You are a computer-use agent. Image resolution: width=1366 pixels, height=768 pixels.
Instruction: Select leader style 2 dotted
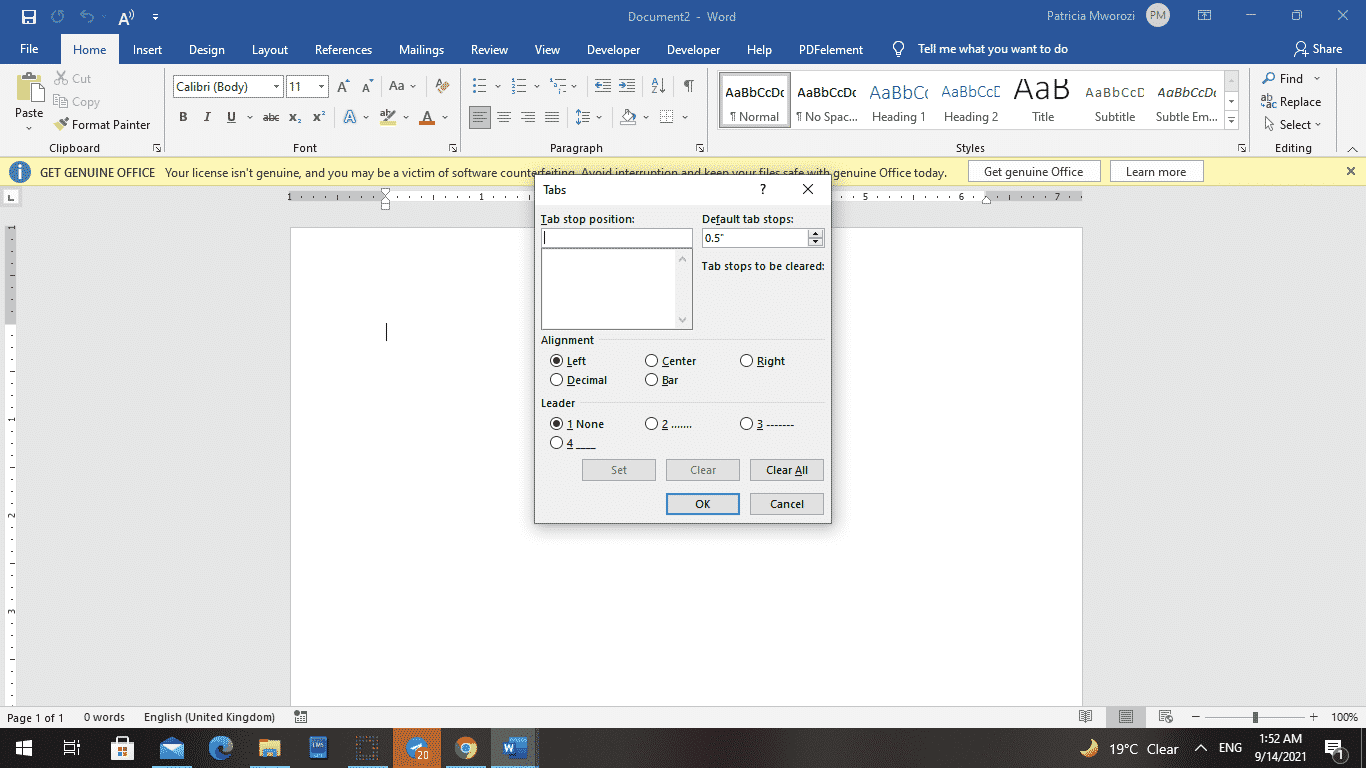(x=651, y=423)
